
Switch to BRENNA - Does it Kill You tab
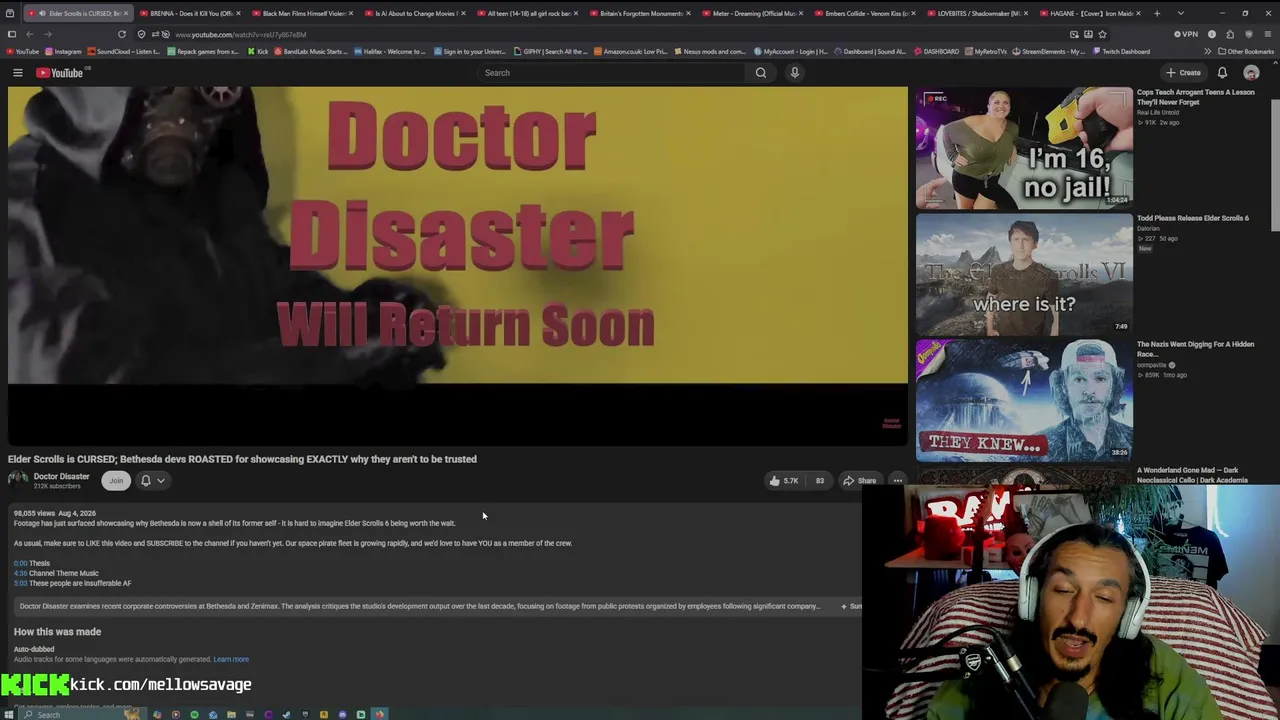189,13
